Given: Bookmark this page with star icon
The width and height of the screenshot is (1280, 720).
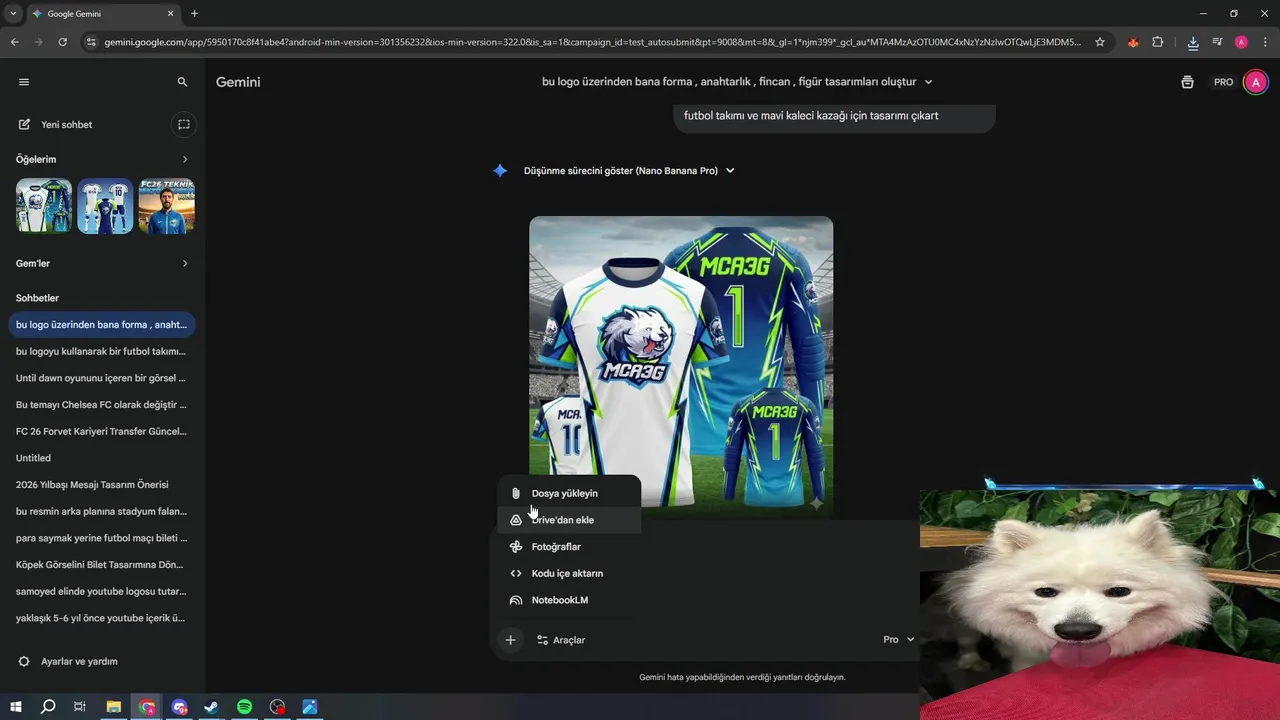Looking at the screenshot, I should point(1100,42).
